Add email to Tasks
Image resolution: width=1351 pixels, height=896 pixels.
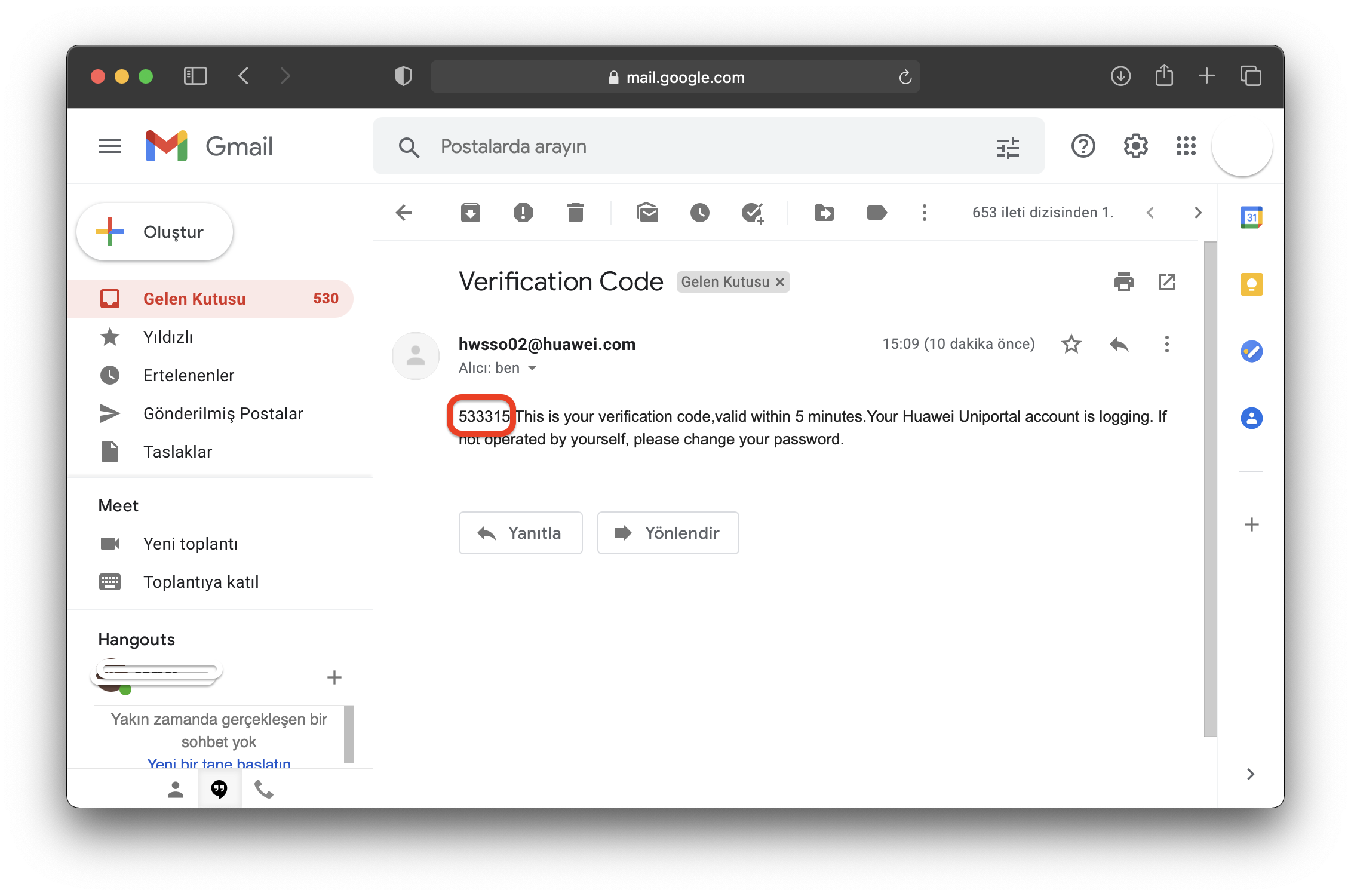pos(753,213)
